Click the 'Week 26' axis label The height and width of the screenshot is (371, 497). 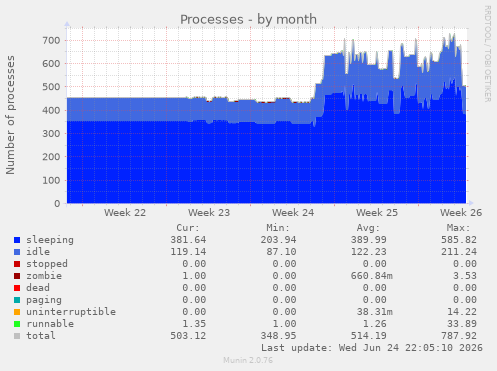461,213
